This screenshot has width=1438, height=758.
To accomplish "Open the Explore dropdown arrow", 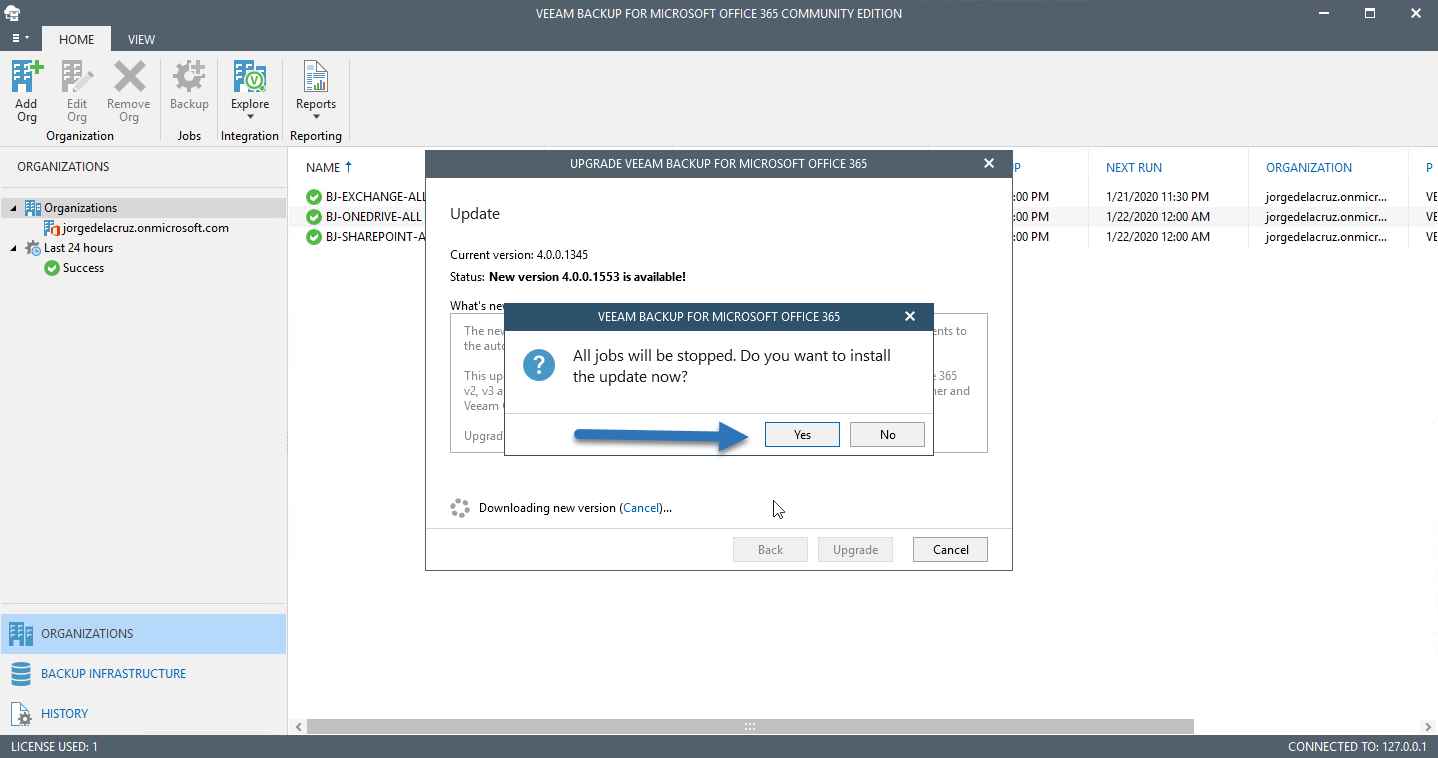I will (x=250, y=117).
